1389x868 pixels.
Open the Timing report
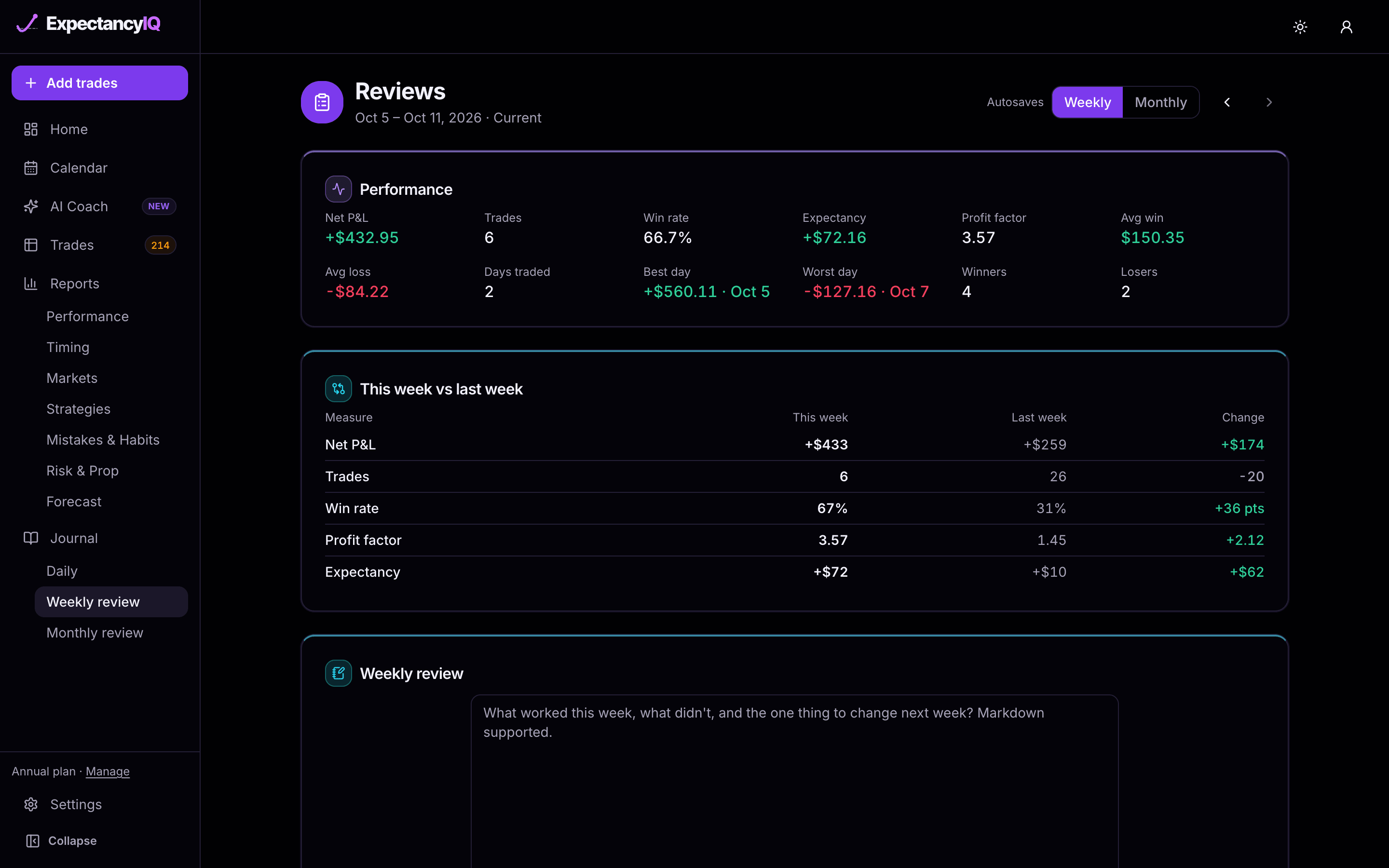click(x=68, y=347)
